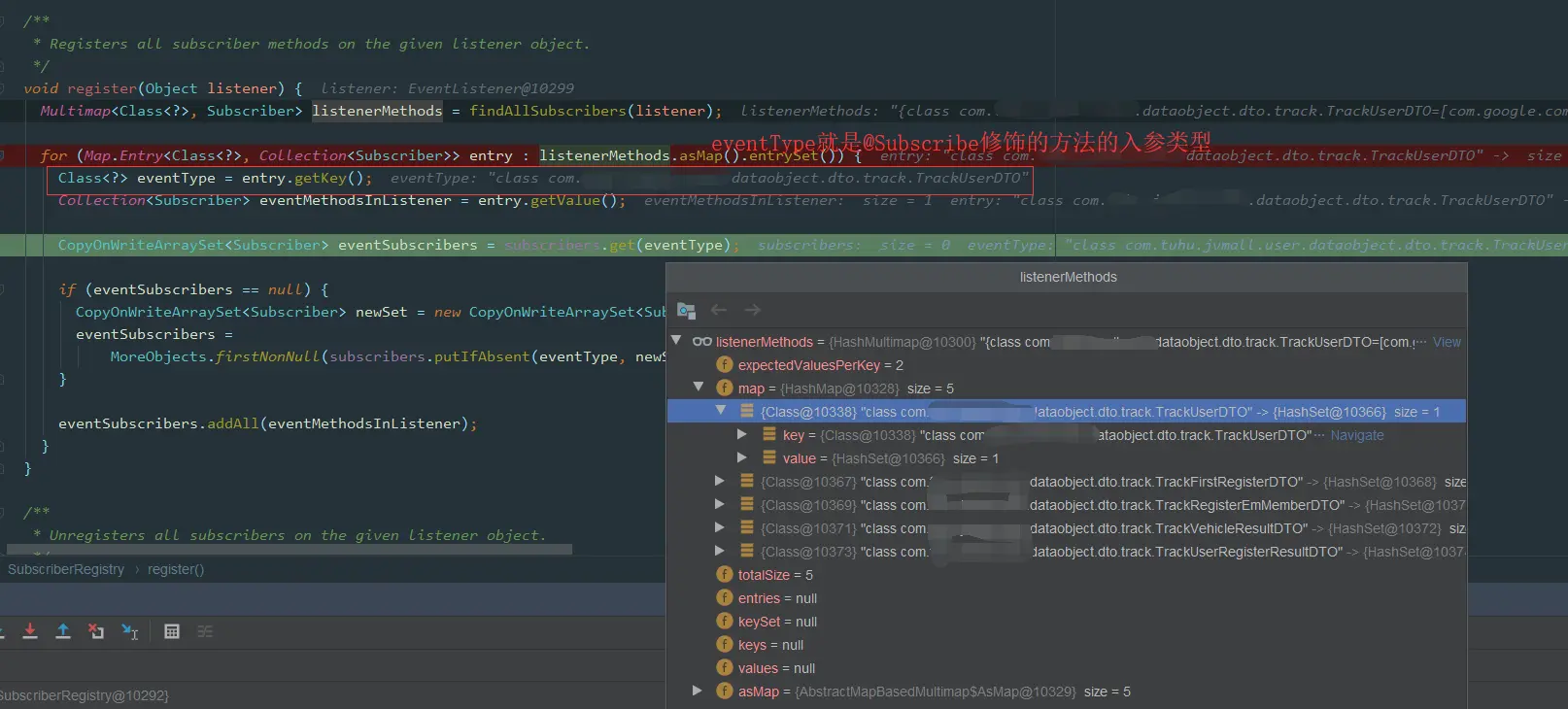Click the Run to Cursor icon

129,632
